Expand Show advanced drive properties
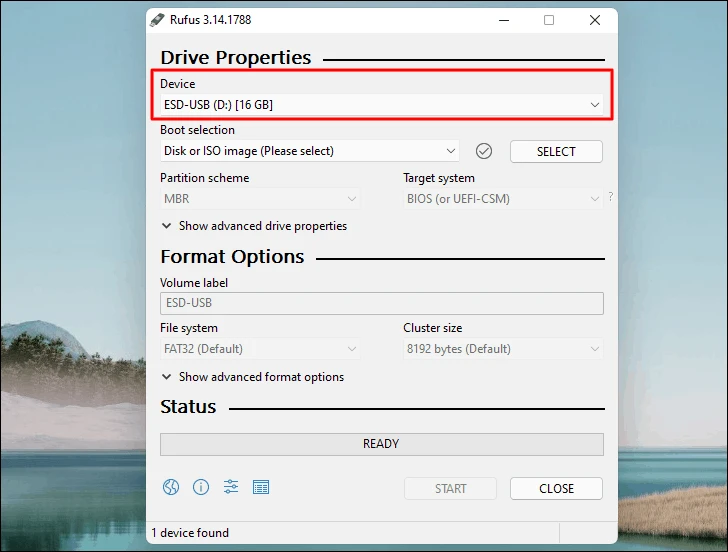This screenshot has height=552, width=728. [254, 226]
